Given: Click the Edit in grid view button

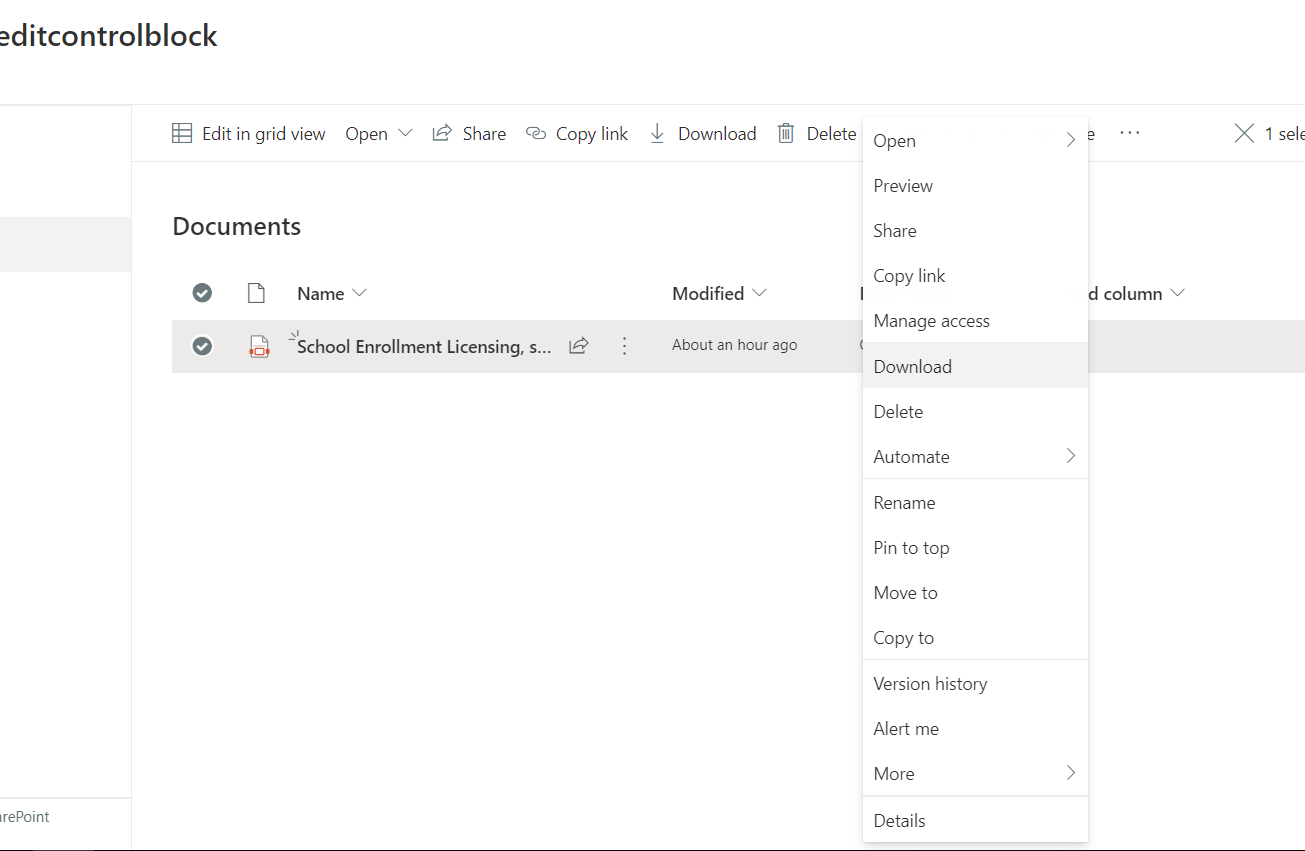Looking at the screenshot, I should pyautogui.click(x=249, y=133).
